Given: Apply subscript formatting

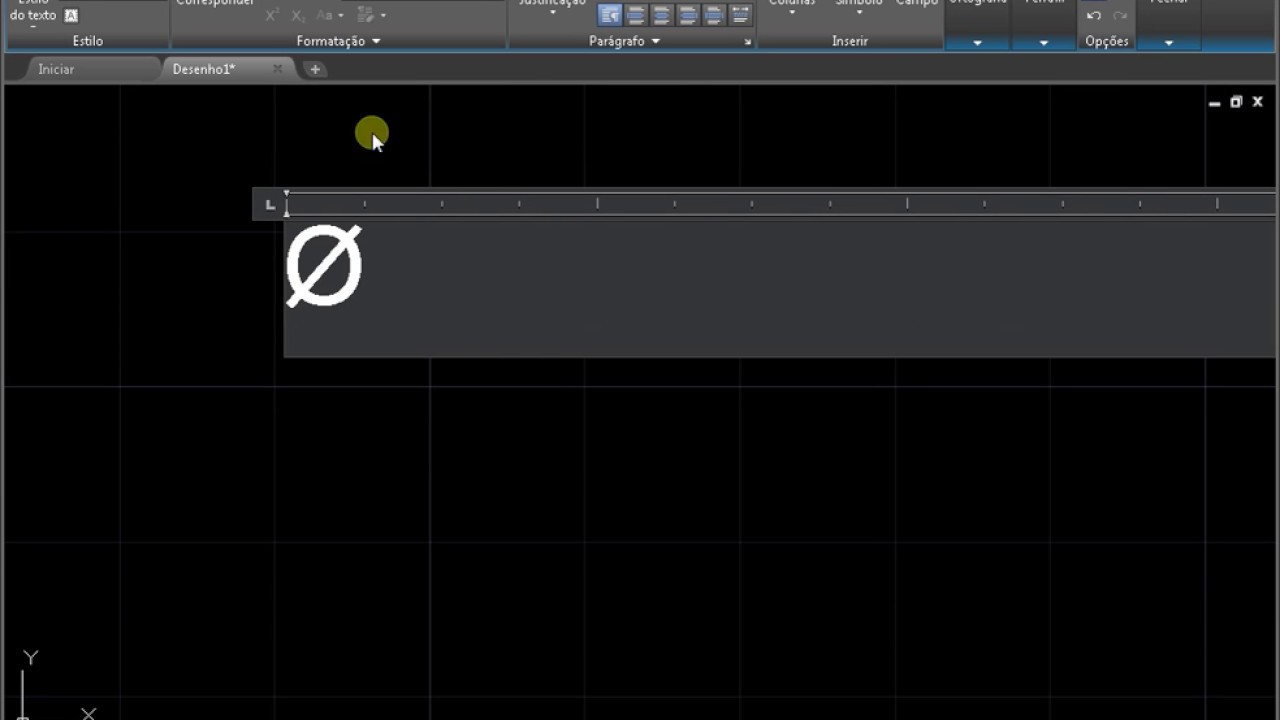Looking at the screenshot, I should tap(298, 15).
